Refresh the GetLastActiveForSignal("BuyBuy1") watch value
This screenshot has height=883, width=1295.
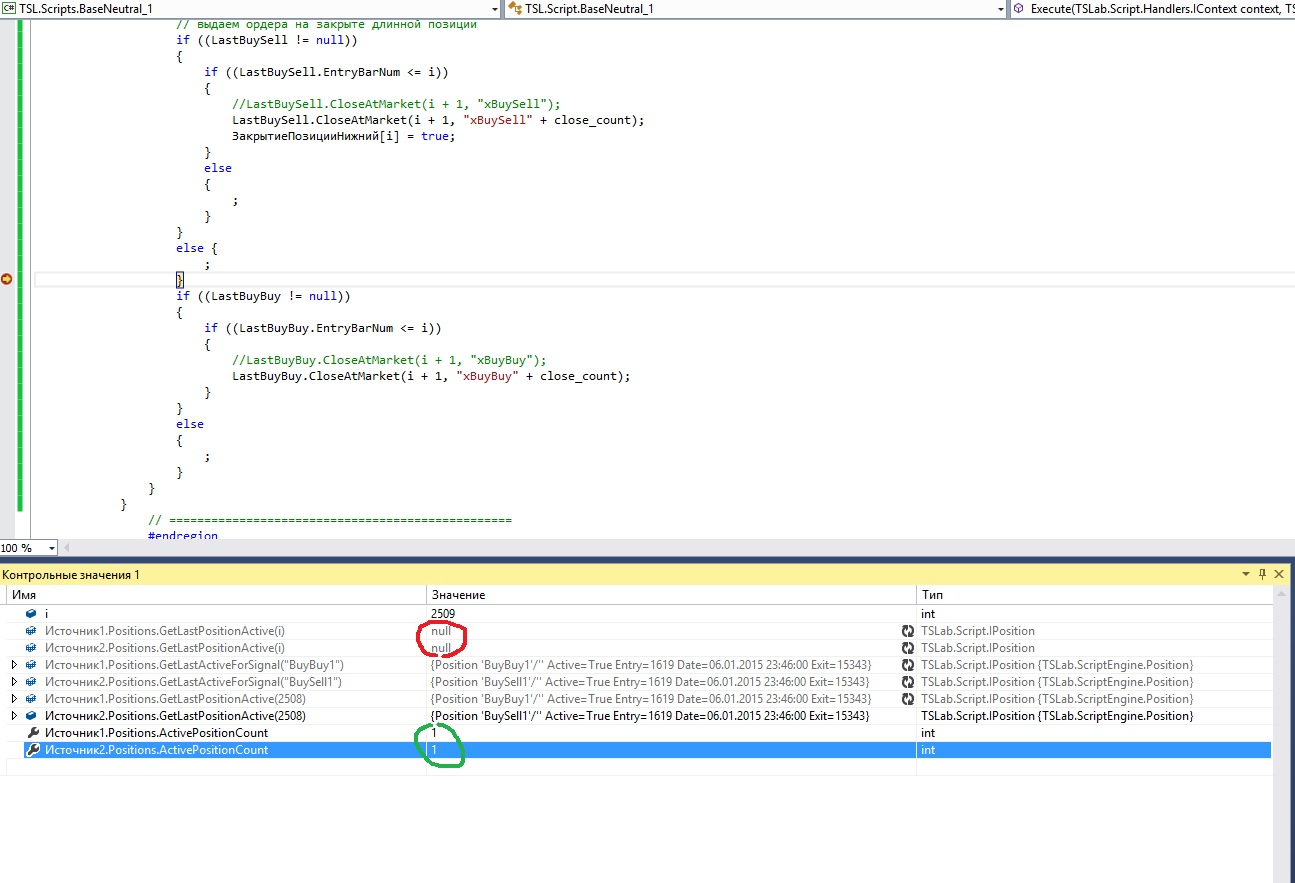(908, 665)
